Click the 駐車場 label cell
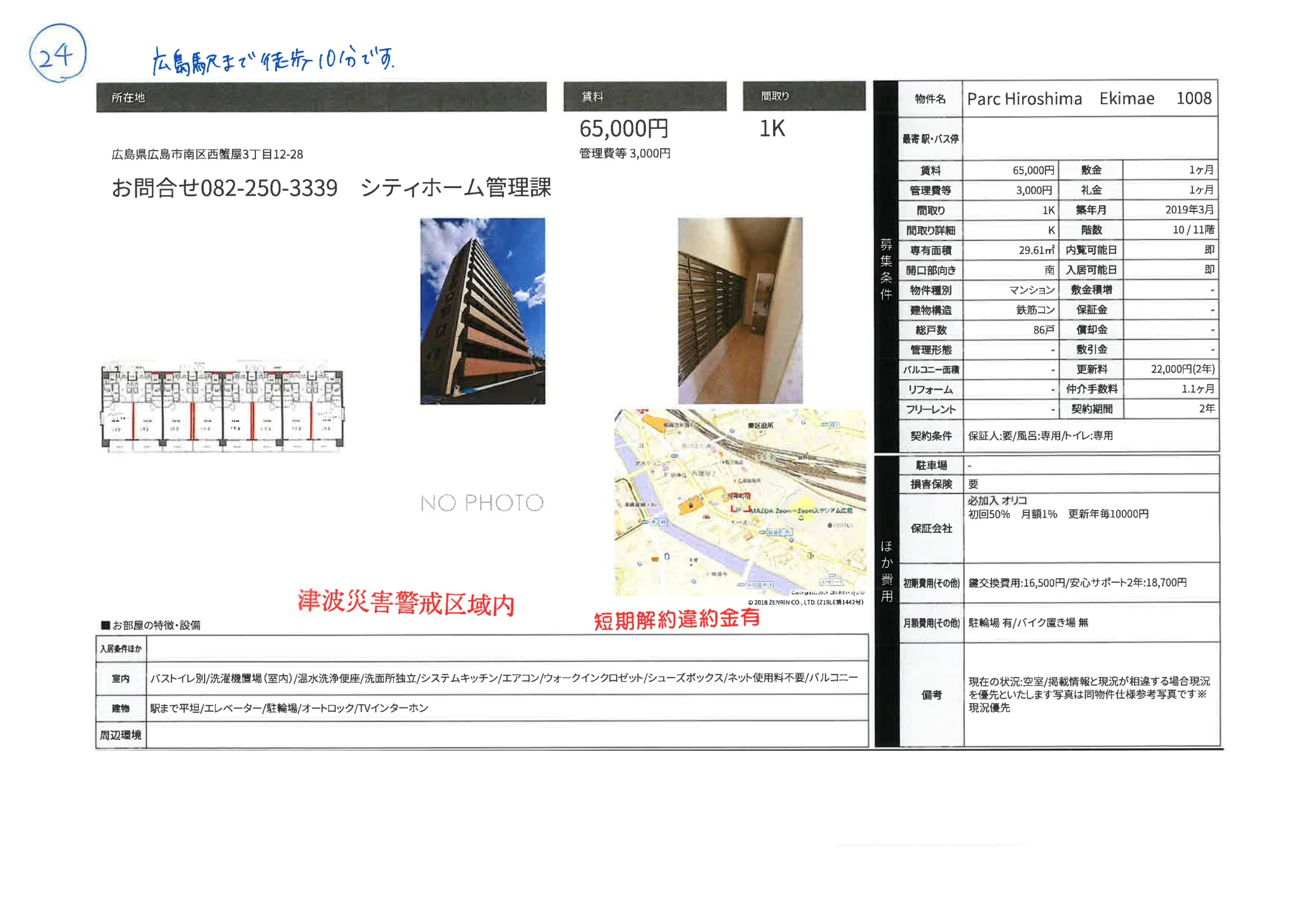The height and width of the screenshot is (924, 1306). 931,465
